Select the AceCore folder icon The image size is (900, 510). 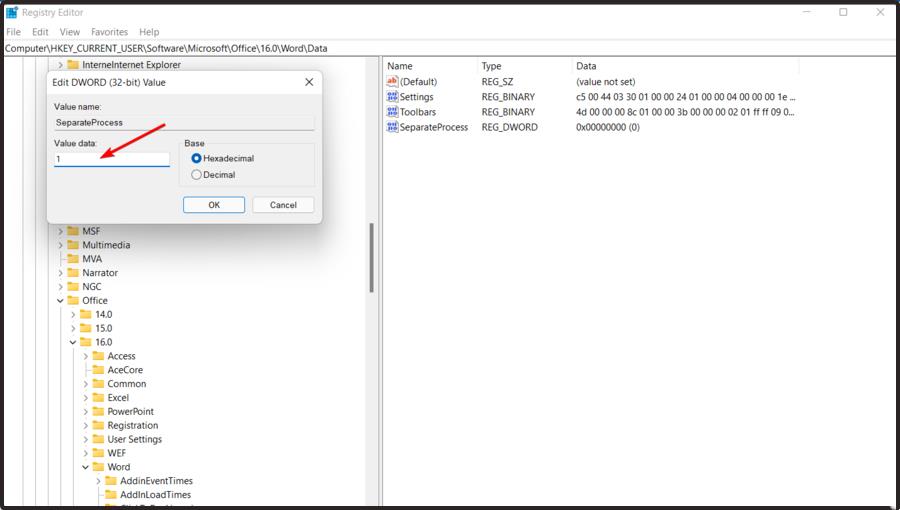(98, 370)
